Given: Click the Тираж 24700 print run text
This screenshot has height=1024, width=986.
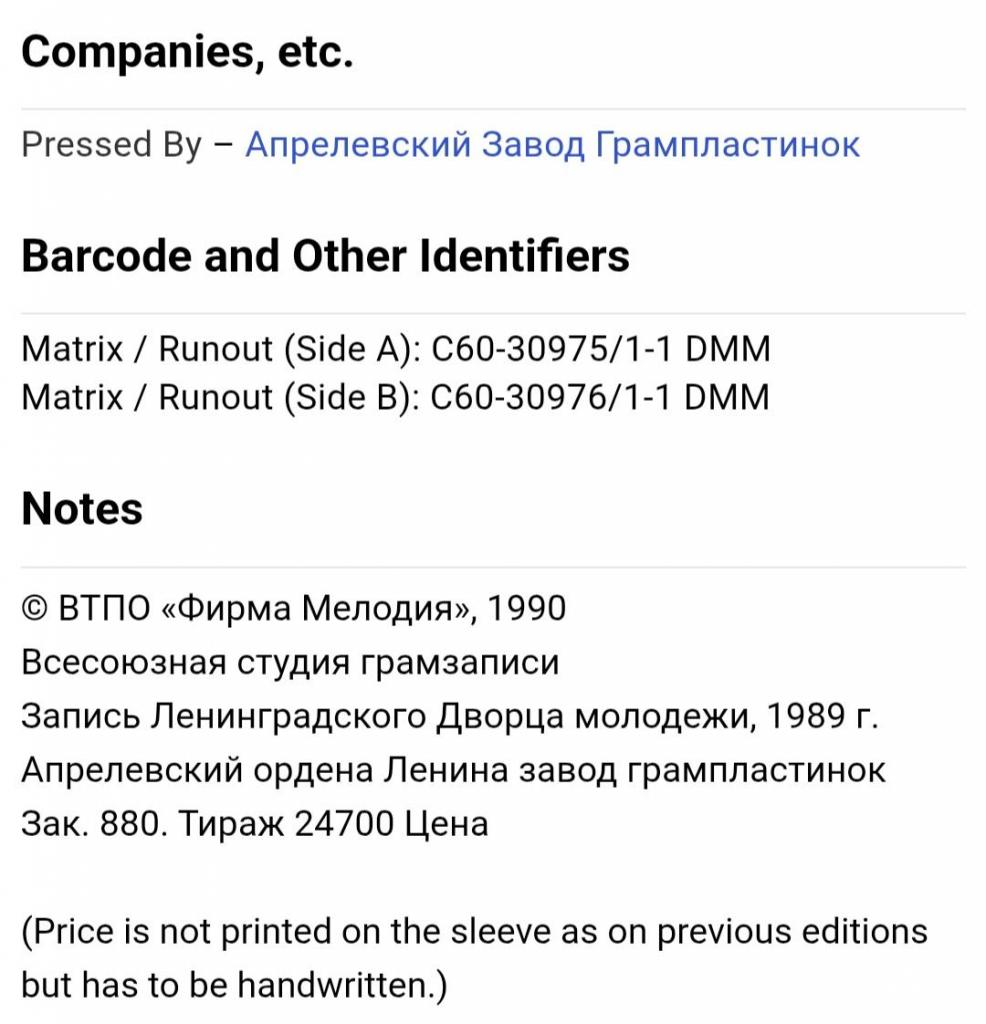Looking at the screenshot, I should pyautogui.click(x=286, y=824).
